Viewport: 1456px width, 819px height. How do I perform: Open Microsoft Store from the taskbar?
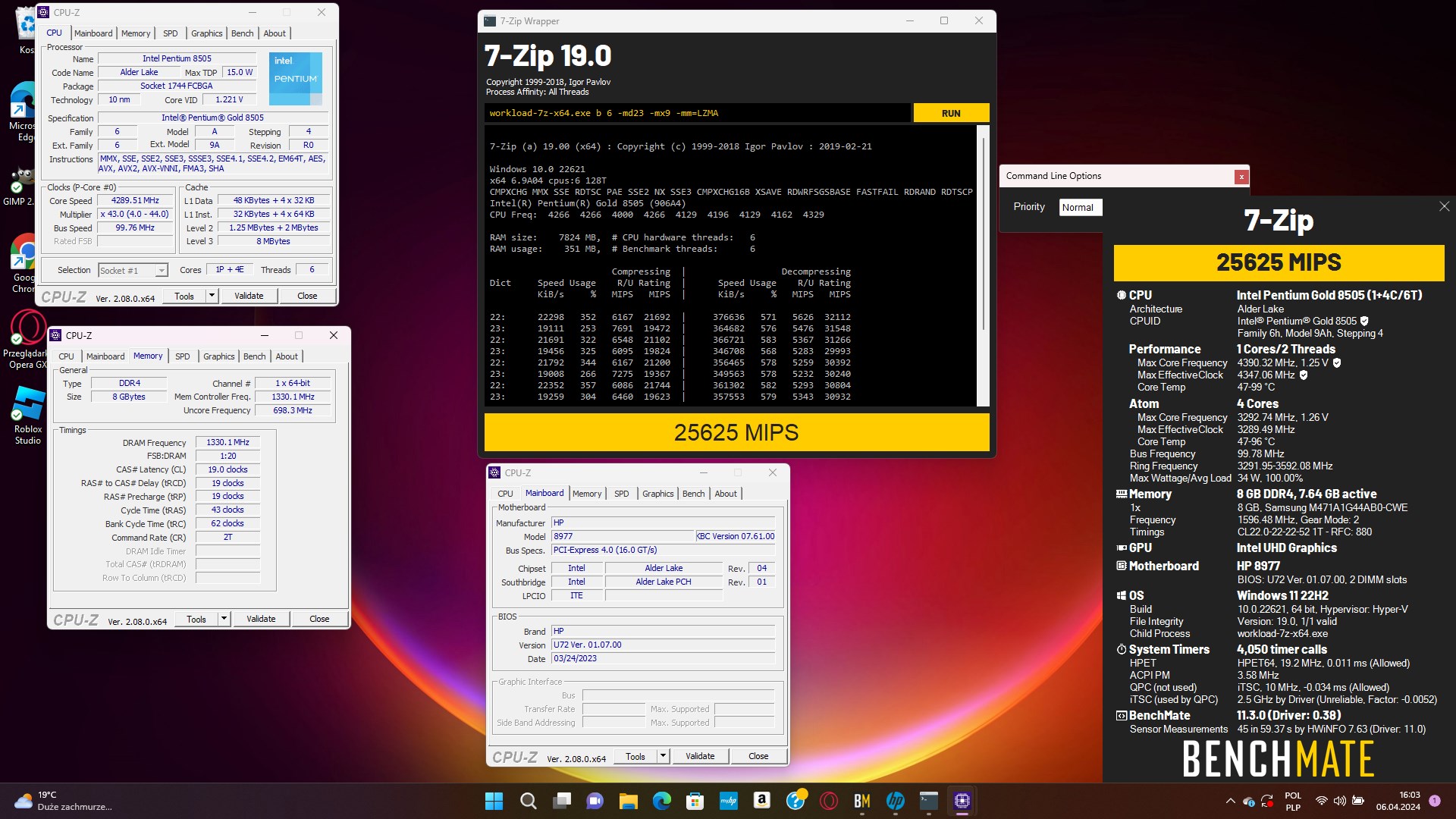[x=695, y=801]
